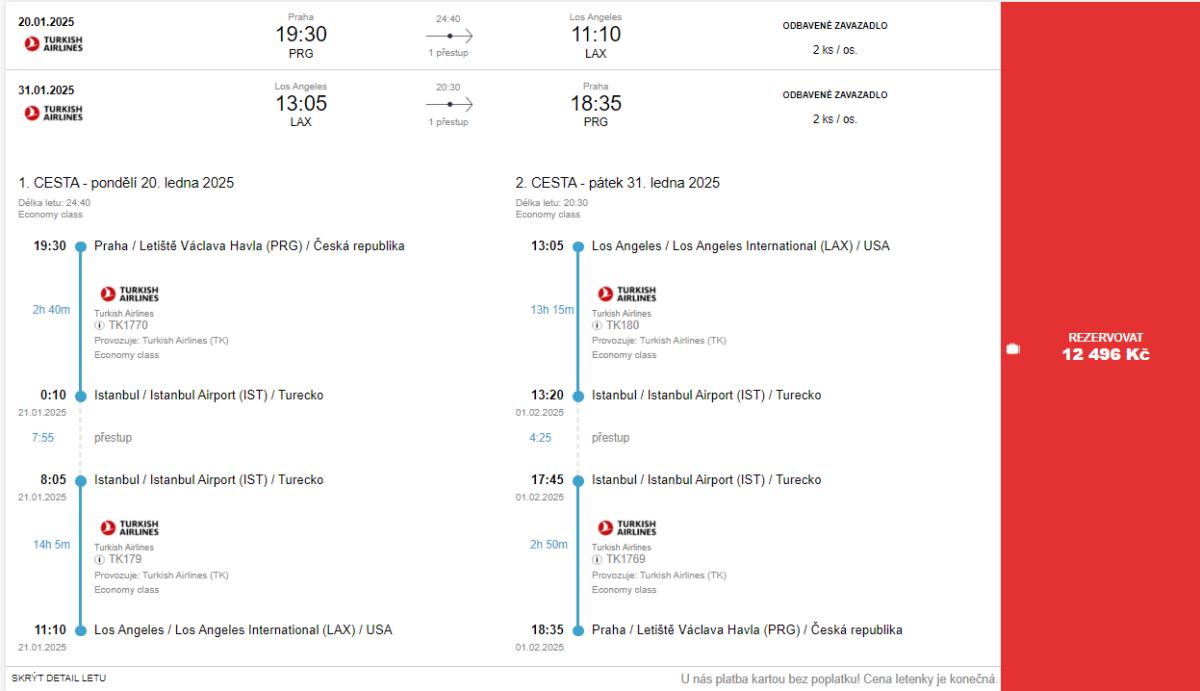Click timeline dot at 0:10 Istanbul arrival
Screen dimensions: 1200x691
[81, 395]
